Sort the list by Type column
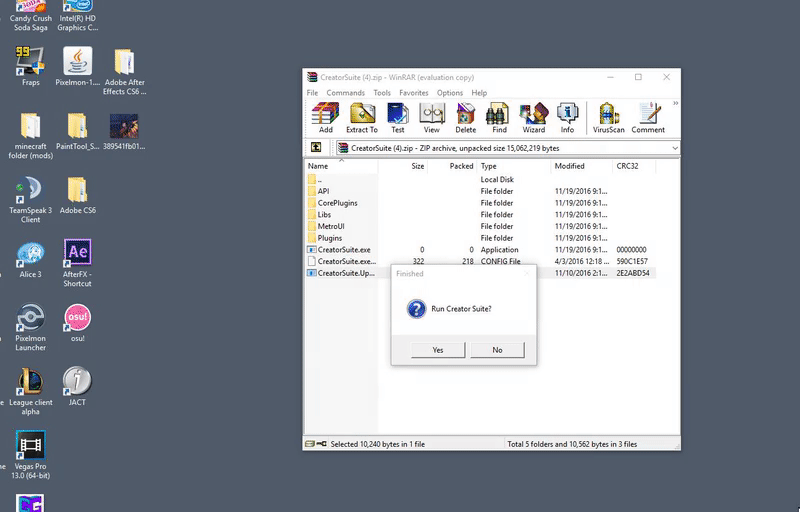 514,166
